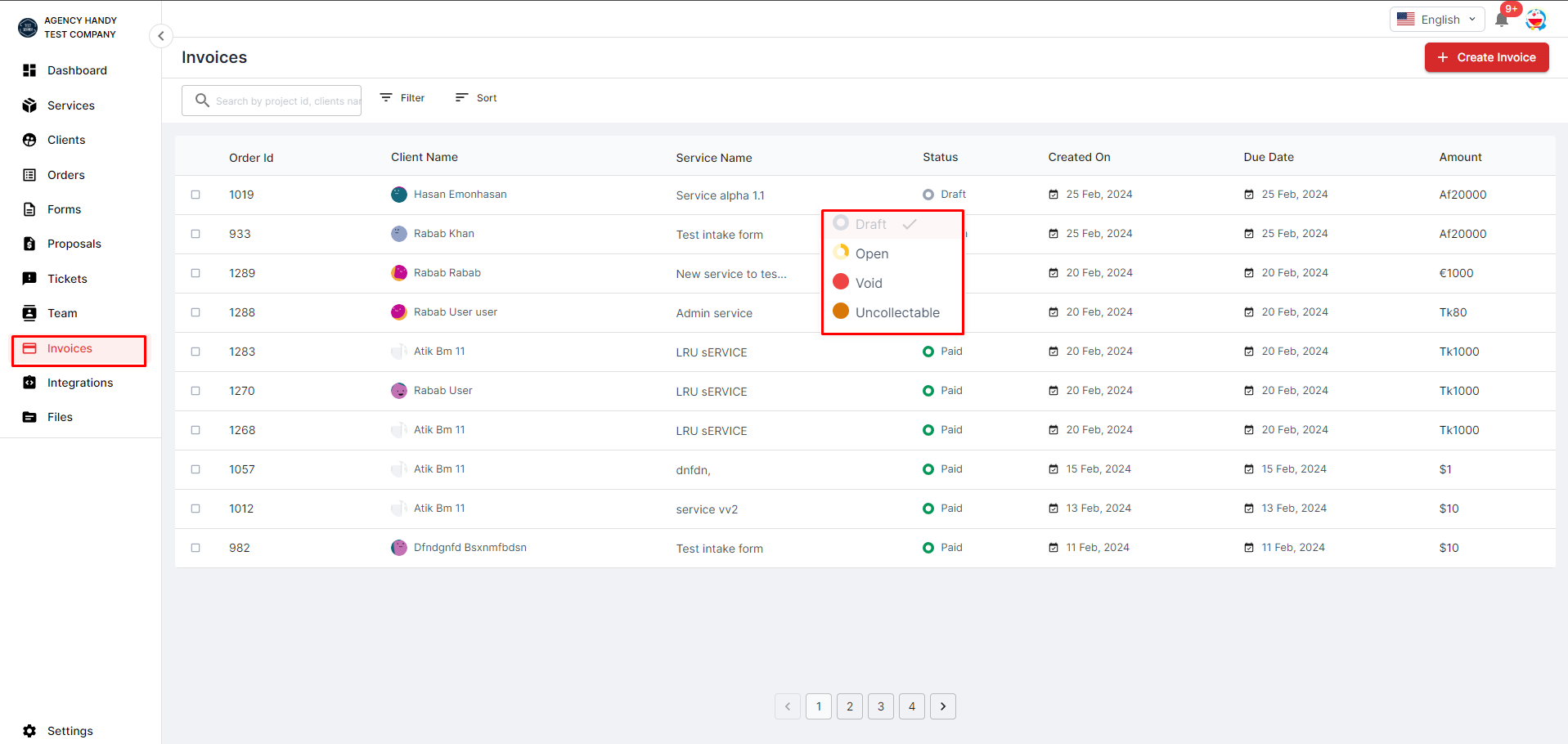Viewport: 1568px width, 744px height.
Task: Click the notification bell icon
Action: click(x=1501, y=20)
